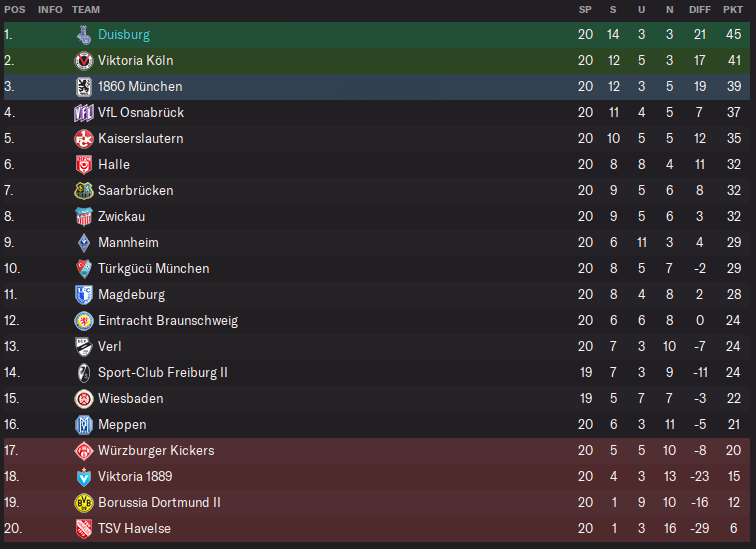Select the Sport-Club Freiburg II name
756x549 pixels.
(162, 373)
